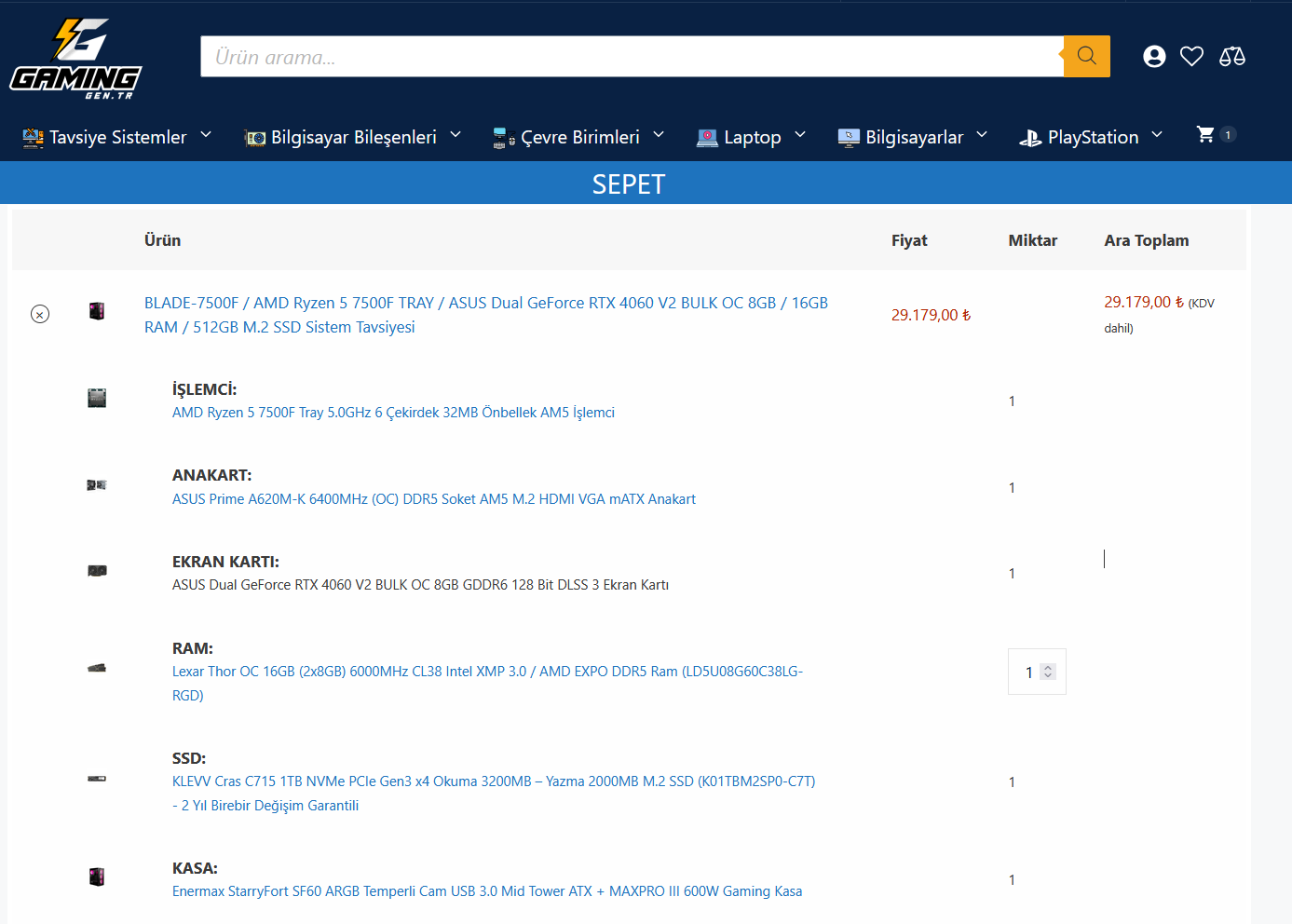Click the Laptop menu icon
The height and width of the screenshot is (924, 1292).
tap(708, 138)
